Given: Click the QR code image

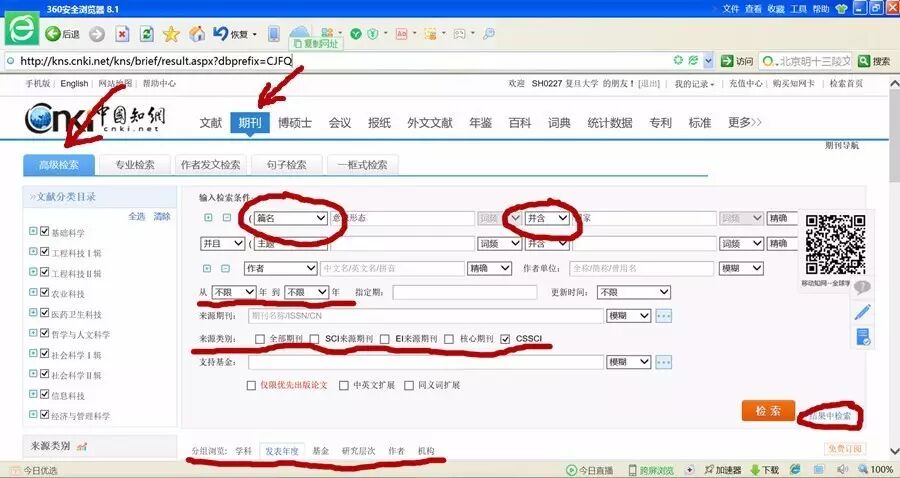Looking at the screenshot, I should point(835,244).
